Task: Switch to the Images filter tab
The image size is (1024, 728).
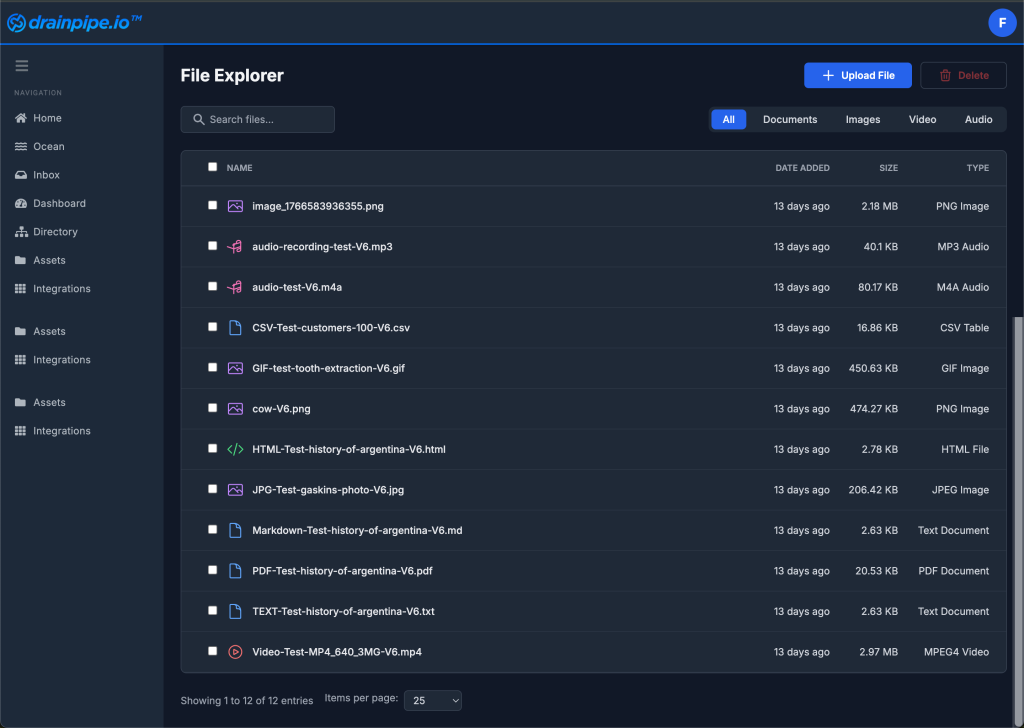Action: click(x=862, y=120)
